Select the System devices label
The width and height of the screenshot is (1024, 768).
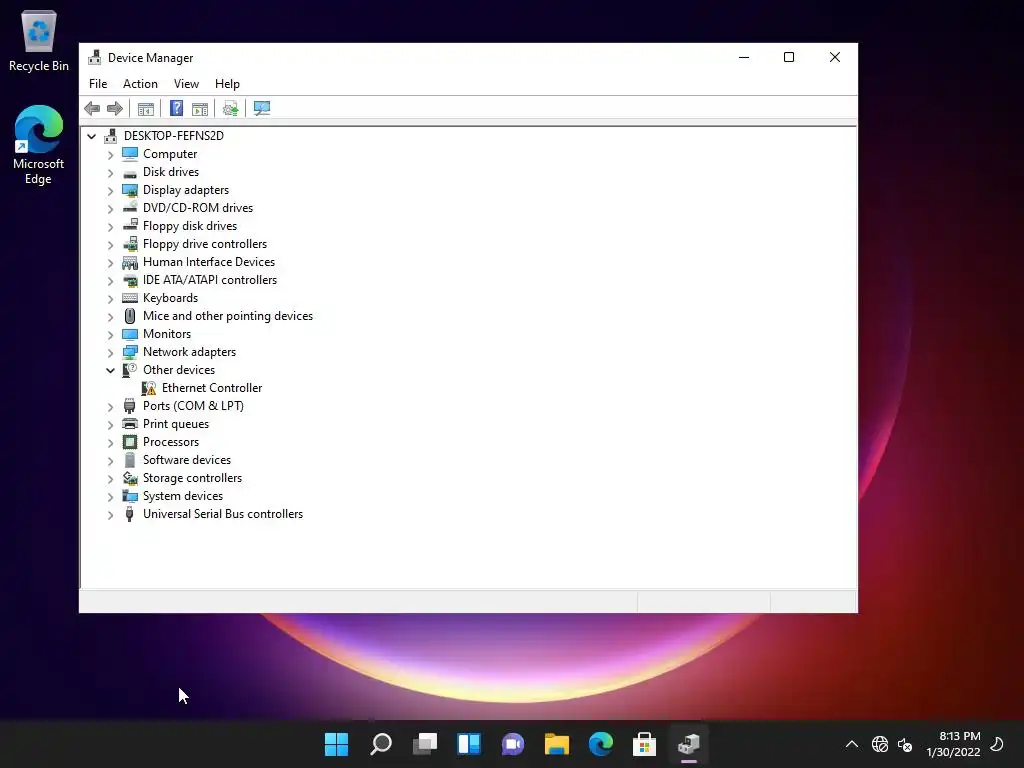(x=183, y=496)
